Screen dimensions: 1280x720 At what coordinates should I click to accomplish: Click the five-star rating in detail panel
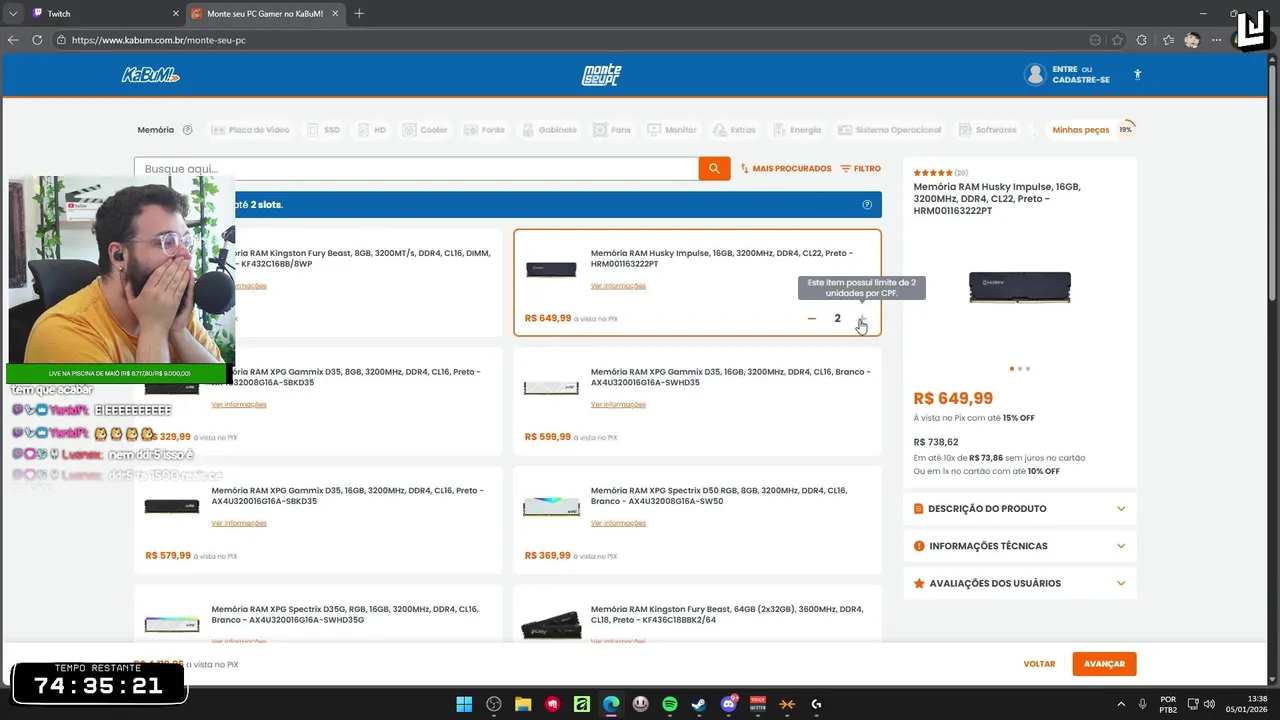coord(933,173)
